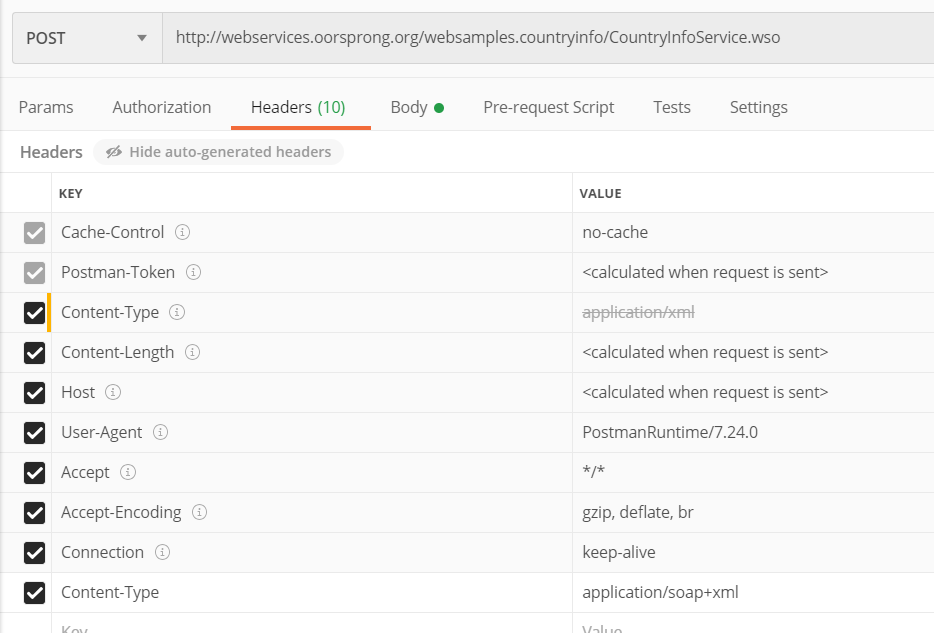
Task: Hide auto-generated headers
Action: (219, 152)
